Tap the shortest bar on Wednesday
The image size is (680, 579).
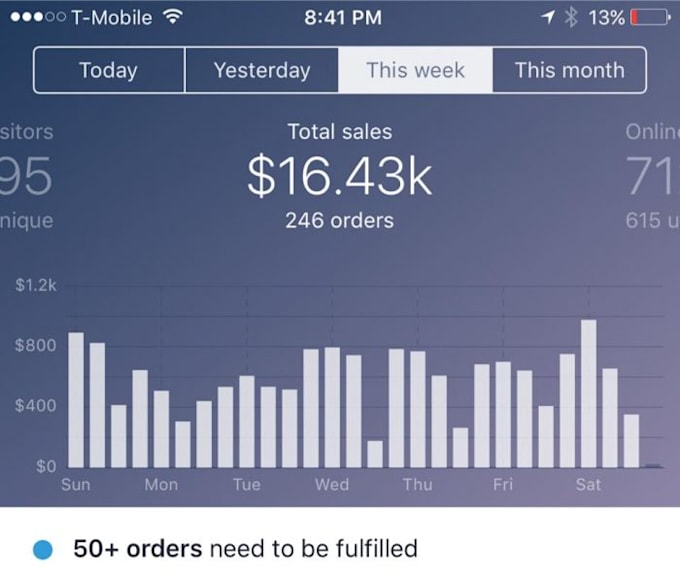(375, 453)
